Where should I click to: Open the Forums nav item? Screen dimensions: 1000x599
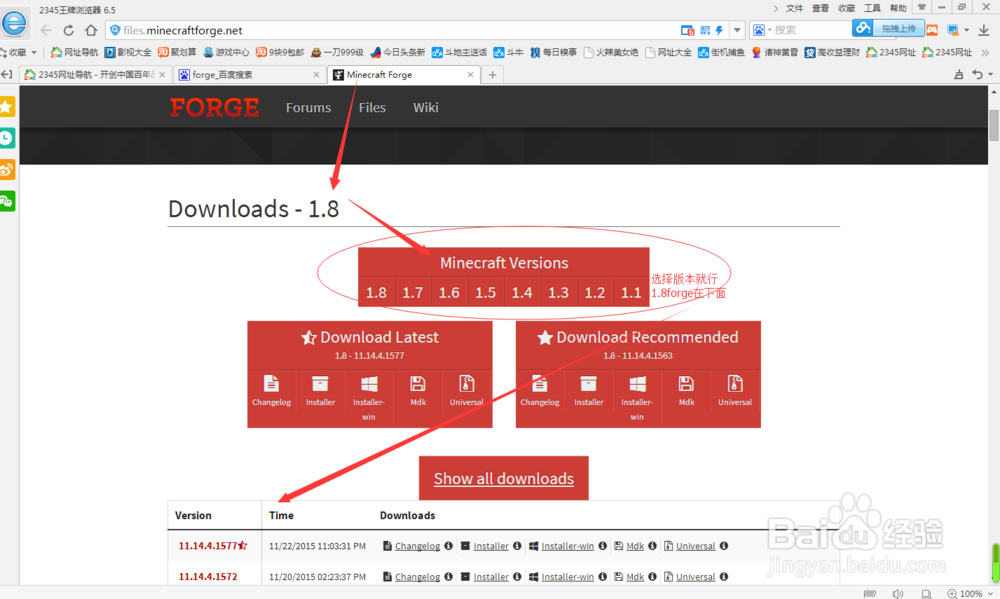click(308, 107)
